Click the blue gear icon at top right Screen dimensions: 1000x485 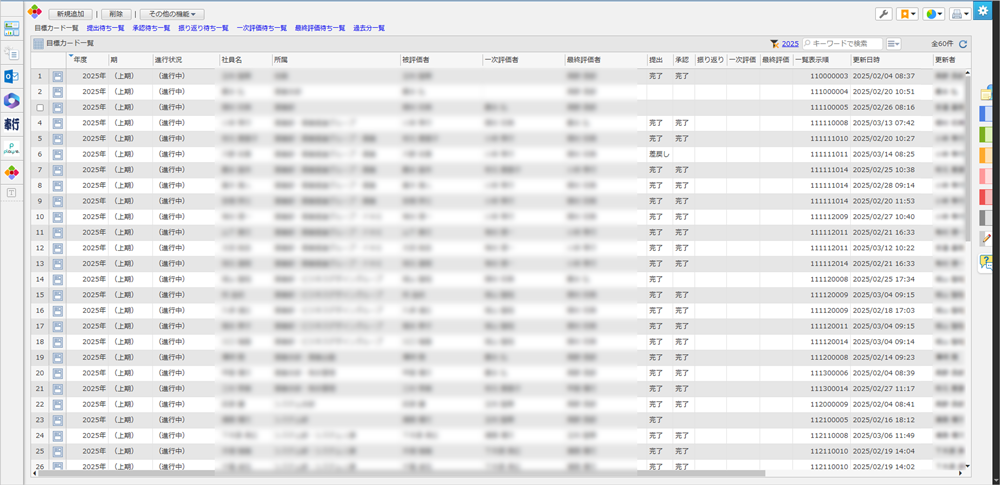[x=983, y=11]
